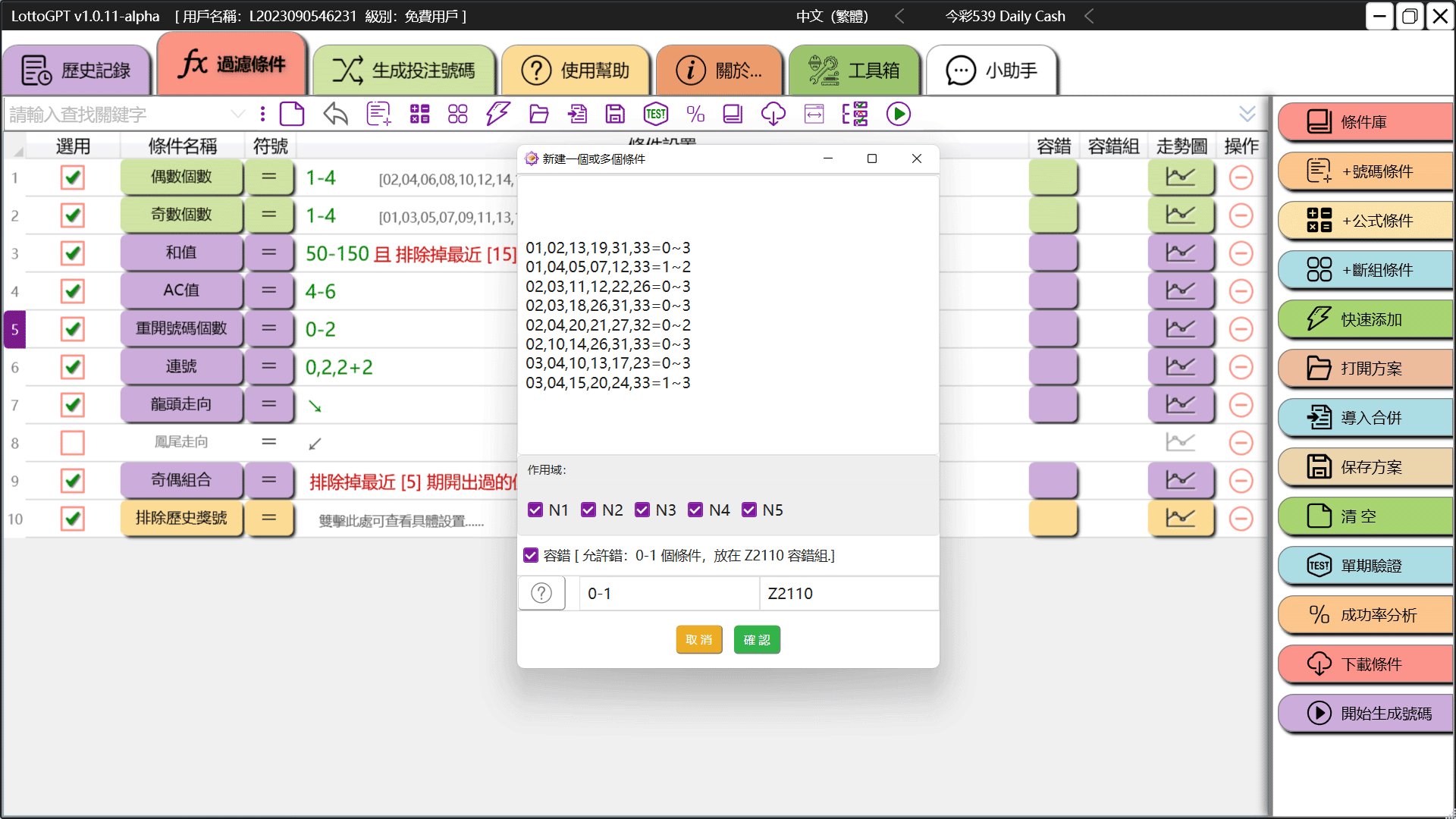Toggle the N5 scope checkbox
This screenshot has height=819, width=1456.
pyautogui.click(x=749, y=510)
